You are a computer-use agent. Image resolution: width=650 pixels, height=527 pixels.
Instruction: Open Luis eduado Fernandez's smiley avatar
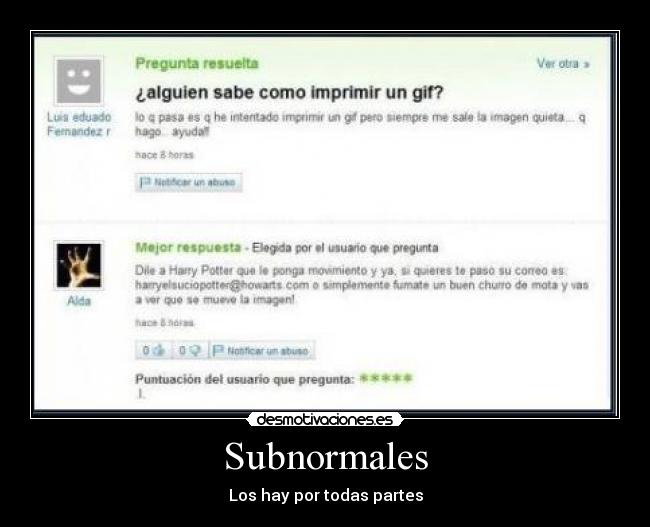(x=79, y=81)
